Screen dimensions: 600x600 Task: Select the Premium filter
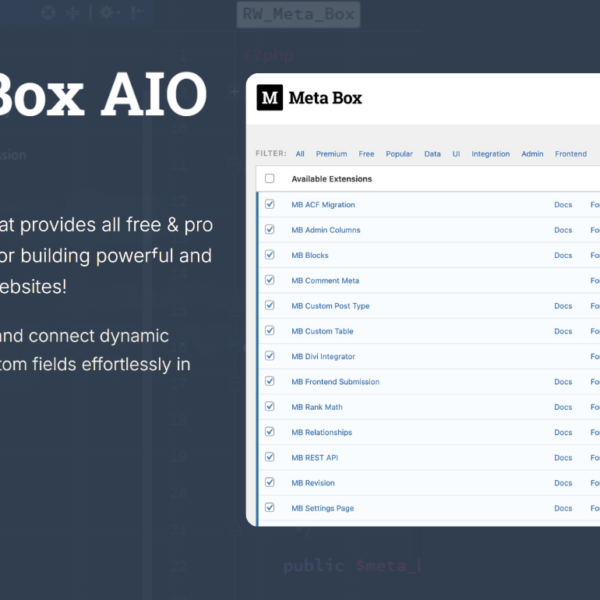tap(331, 154)
